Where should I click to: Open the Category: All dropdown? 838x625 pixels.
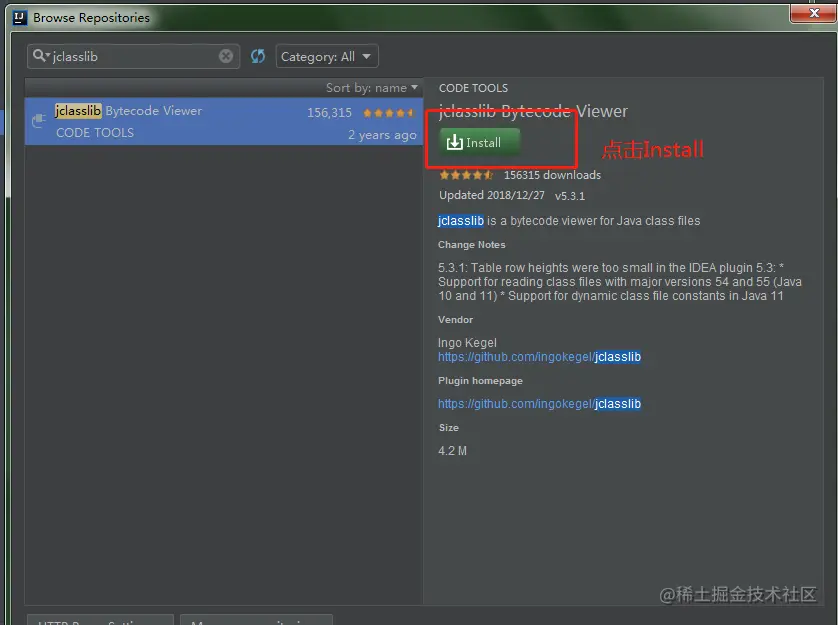tap(326, 56)
